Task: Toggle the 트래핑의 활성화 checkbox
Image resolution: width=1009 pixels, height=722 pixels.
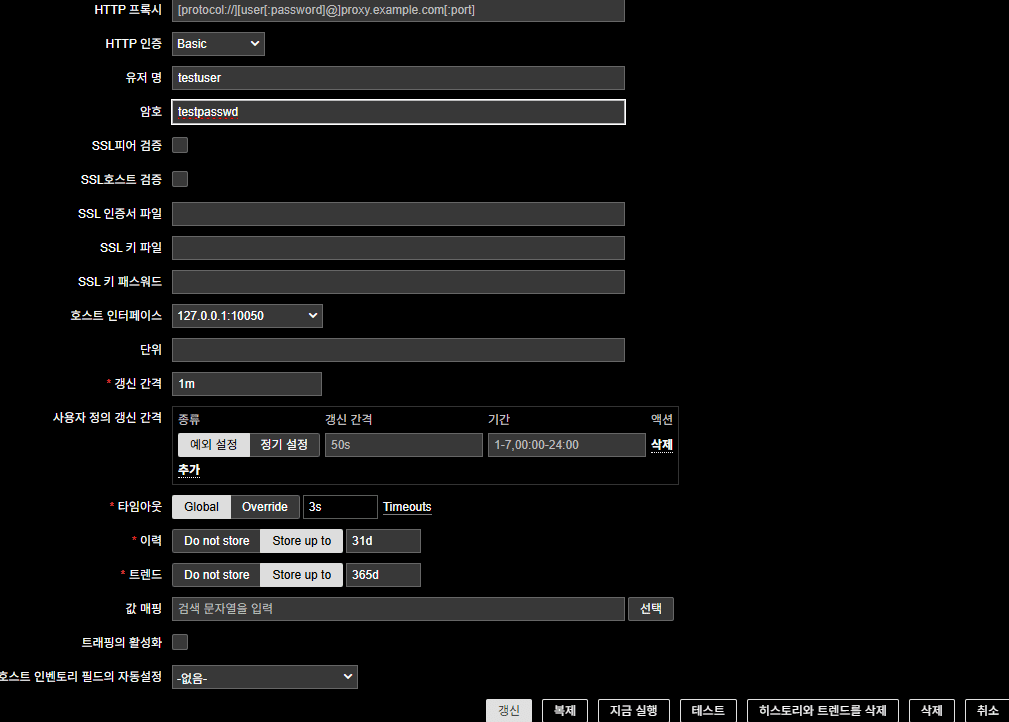Action: (180, 642)
